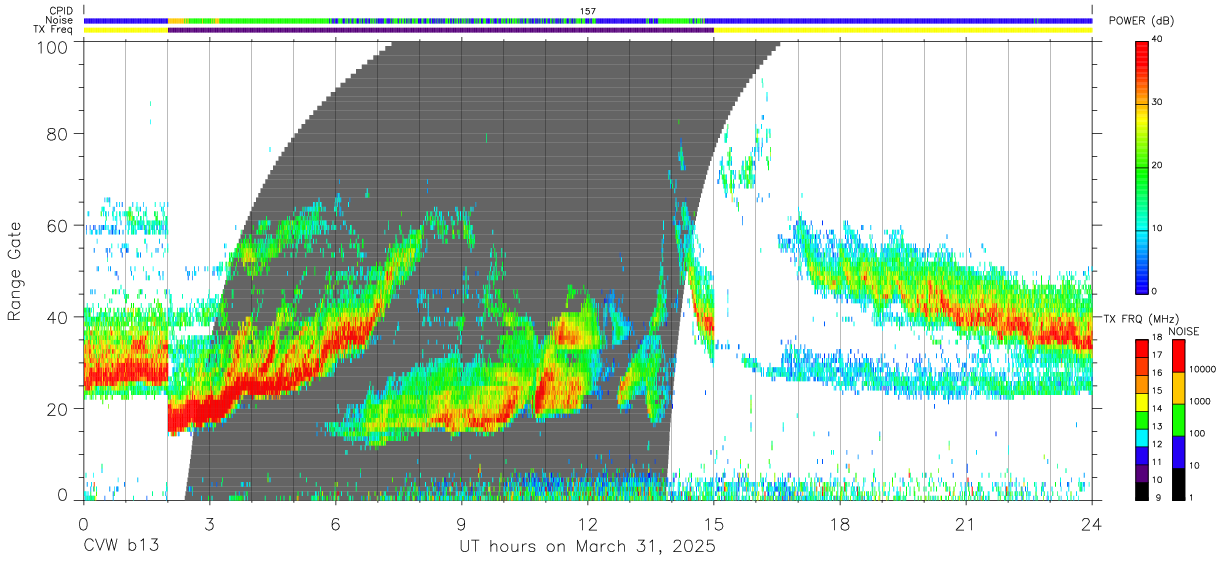The width and height of the screenshot is (1228, 567).
Task: Click the CPID value 157
Action: coord(588,11)
